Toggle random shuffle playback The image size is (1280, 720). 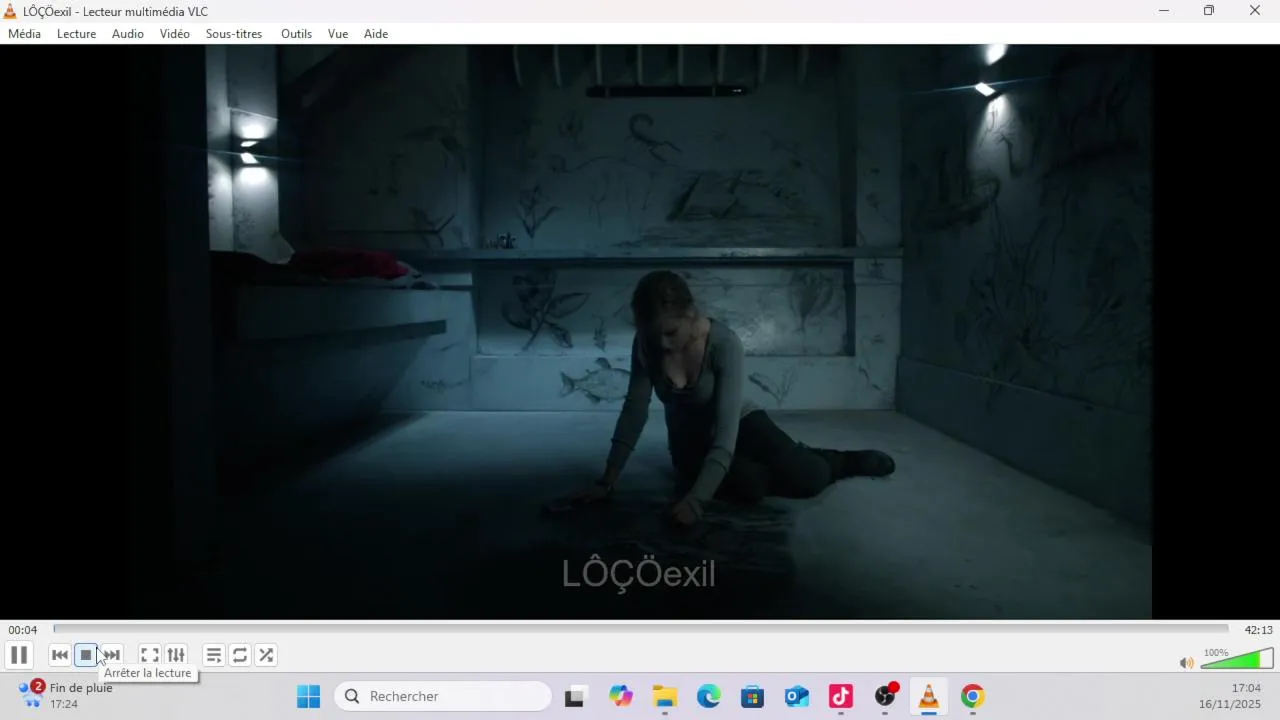(266, 655)
